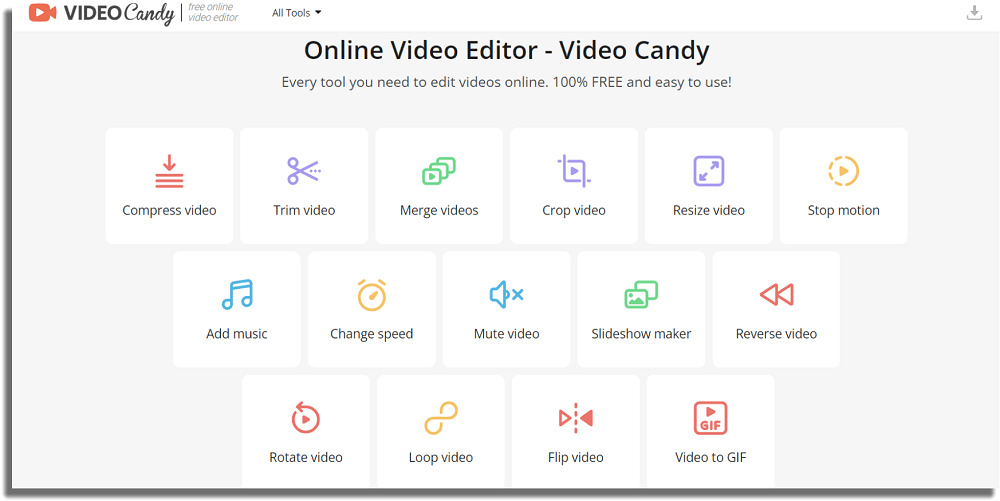Viewport: 1000px width, 501px height.
Task: Click the 'Online Video Editor - Video Candy' heading
Action: 506,50
